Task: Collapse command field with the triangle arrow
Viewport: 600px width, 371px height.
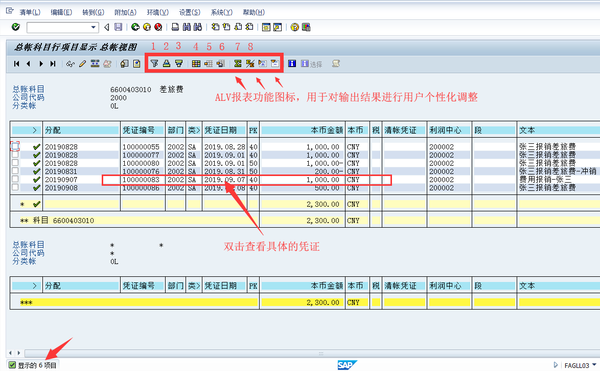Action: [107, 27]
